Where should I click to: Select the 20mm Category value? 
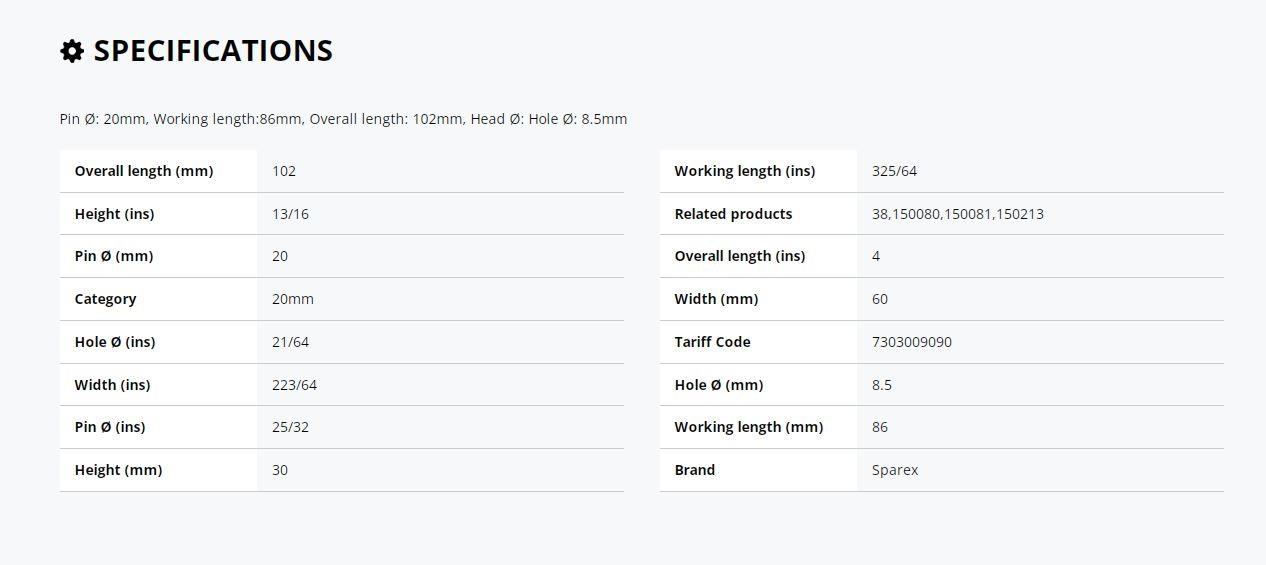click(293, 299)
